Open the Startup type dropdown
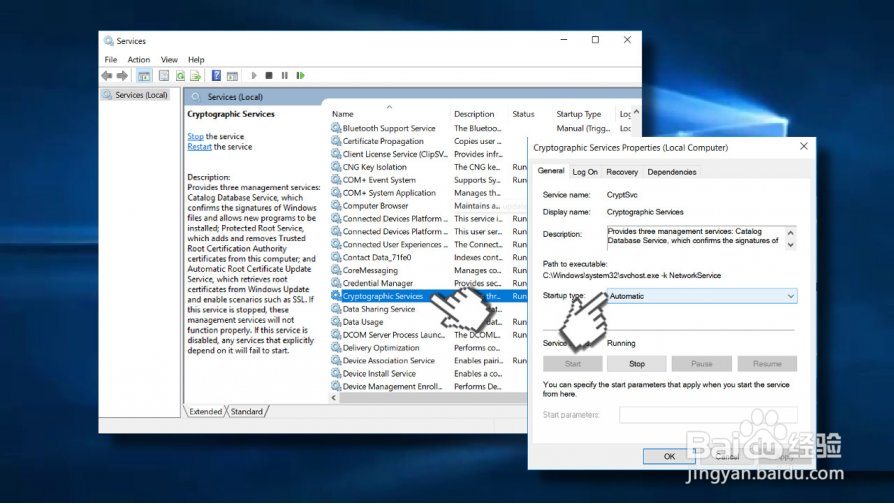The image size is (894, 504). click(701, 296)
